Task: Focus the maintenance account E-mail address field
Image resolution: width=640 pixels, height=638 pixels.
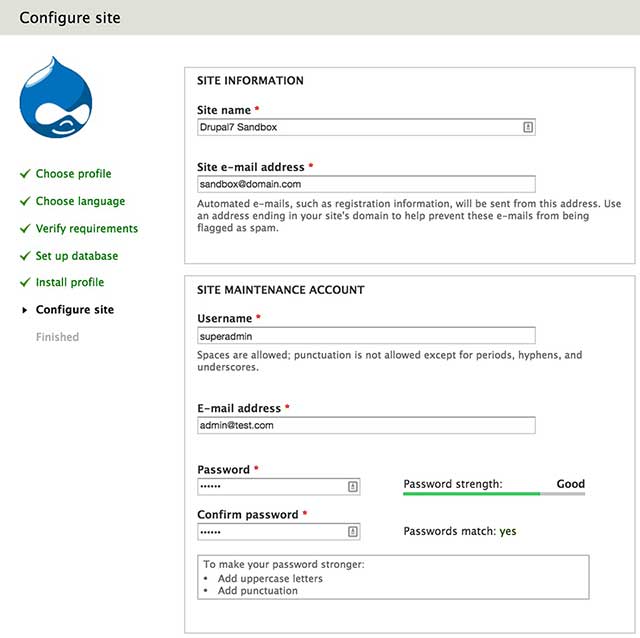Action: 366,425
